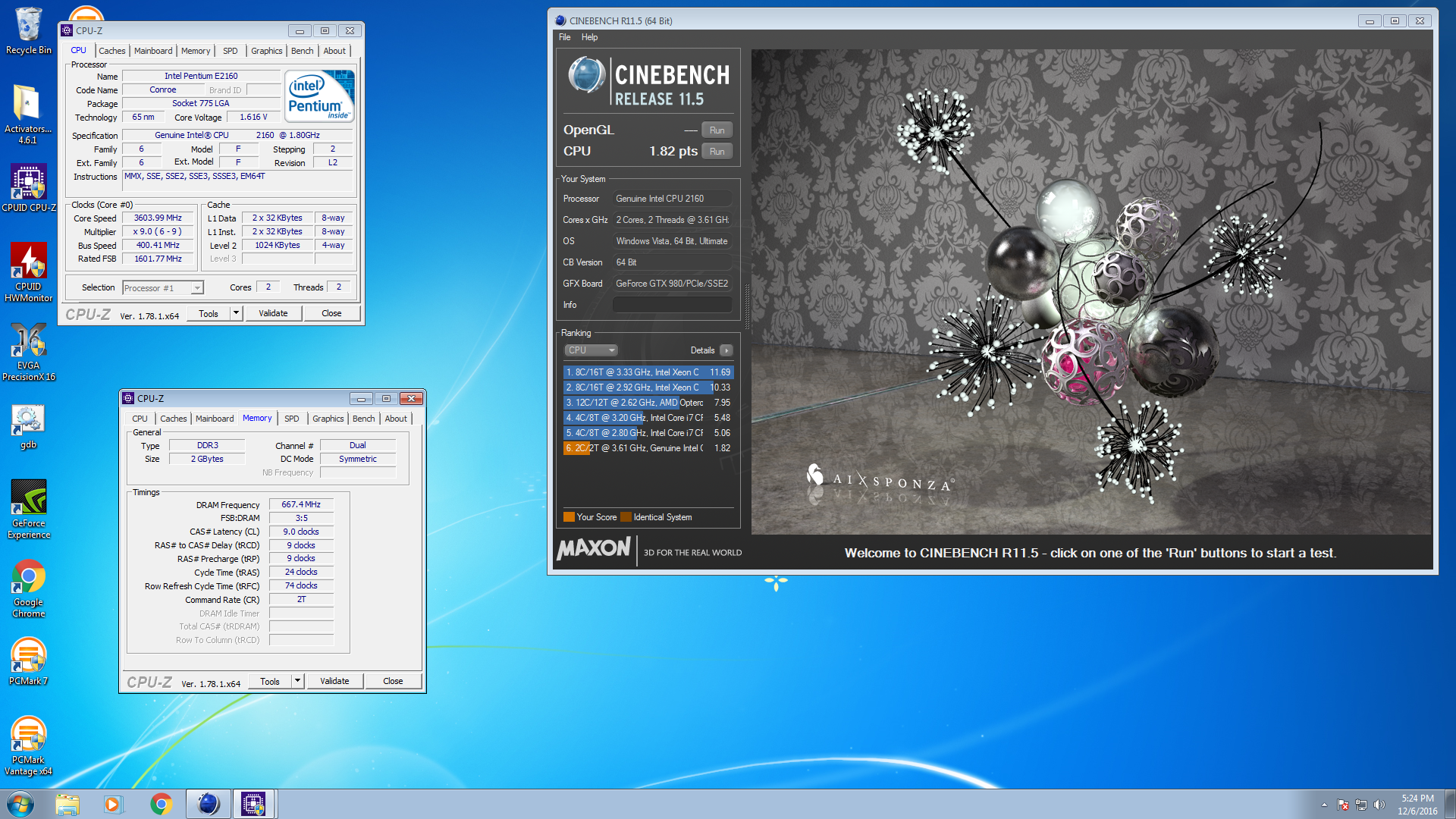Switch to CPU-Z taskbar button
The image size is (1456, 819).
(x=254, y=804)
